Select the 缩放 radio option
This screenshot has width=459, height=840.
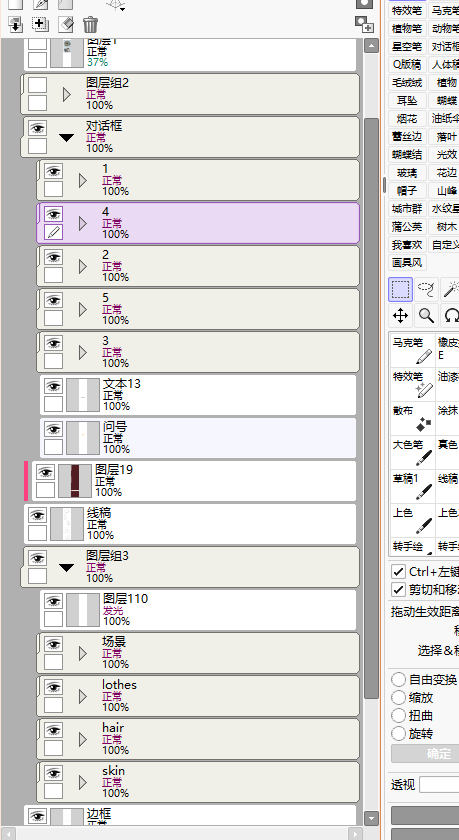point(398,698)
